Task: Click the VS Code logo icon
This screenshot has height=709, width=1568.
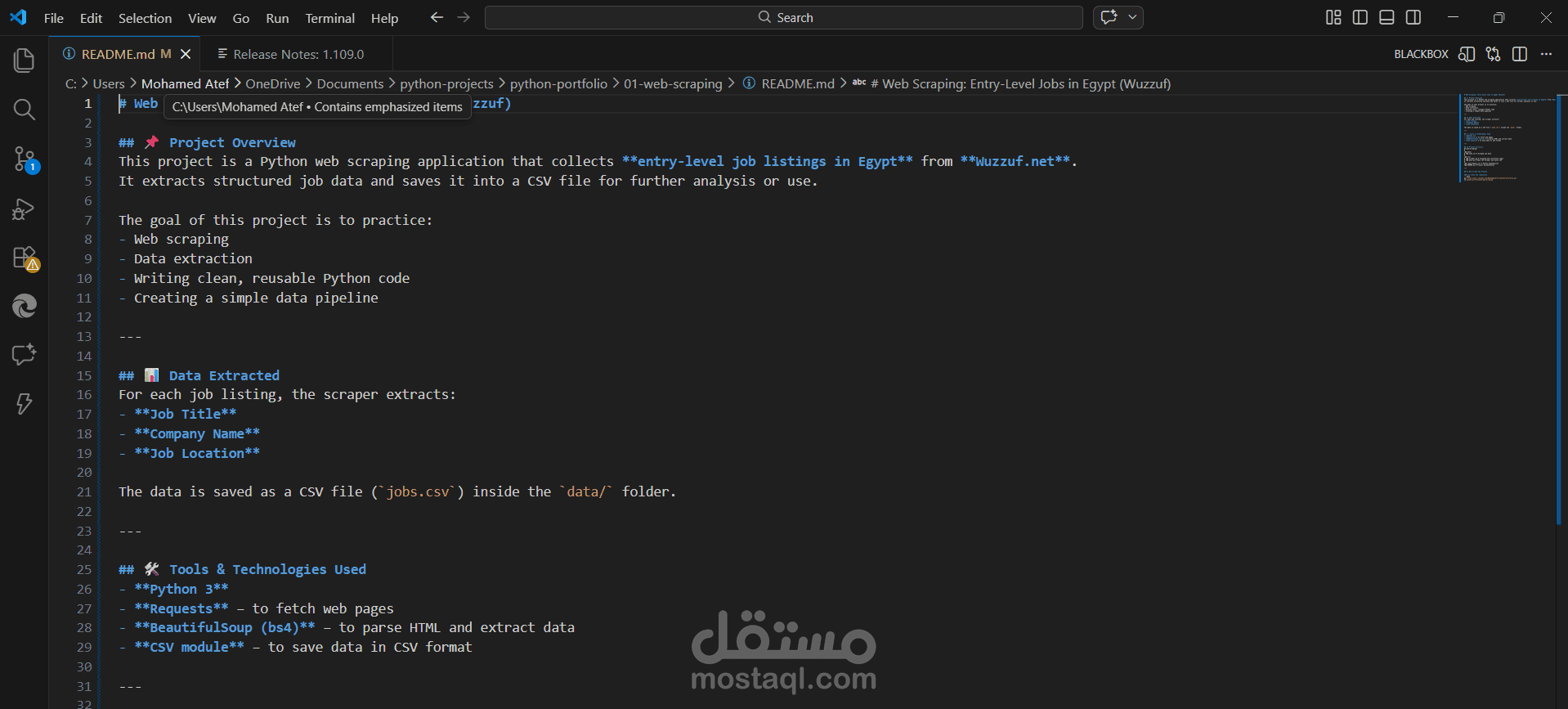Action: click(18, 17)
